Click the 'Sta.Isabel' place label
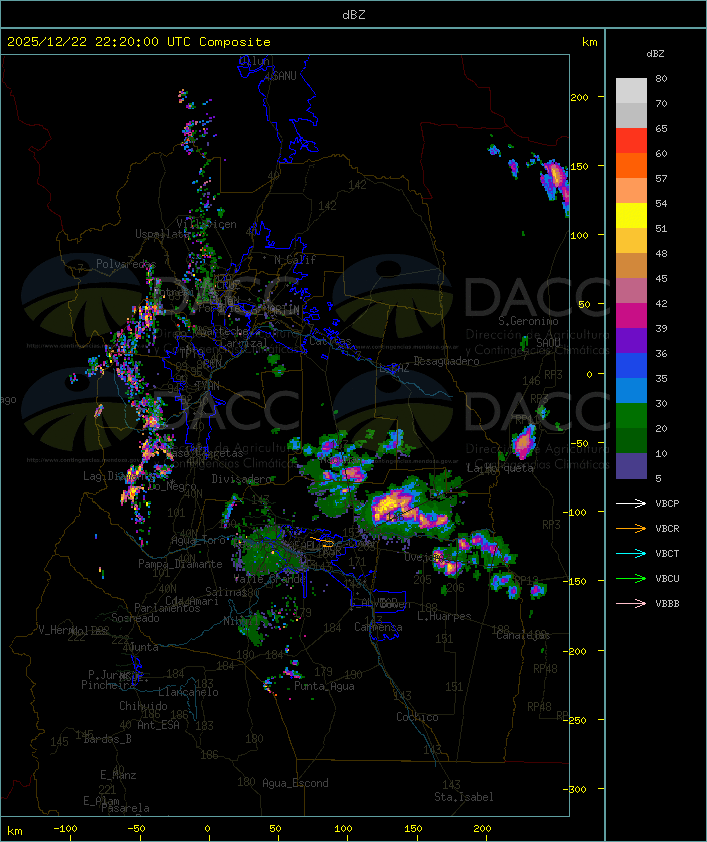Screen dimensions: 707x842 (464, 797)
